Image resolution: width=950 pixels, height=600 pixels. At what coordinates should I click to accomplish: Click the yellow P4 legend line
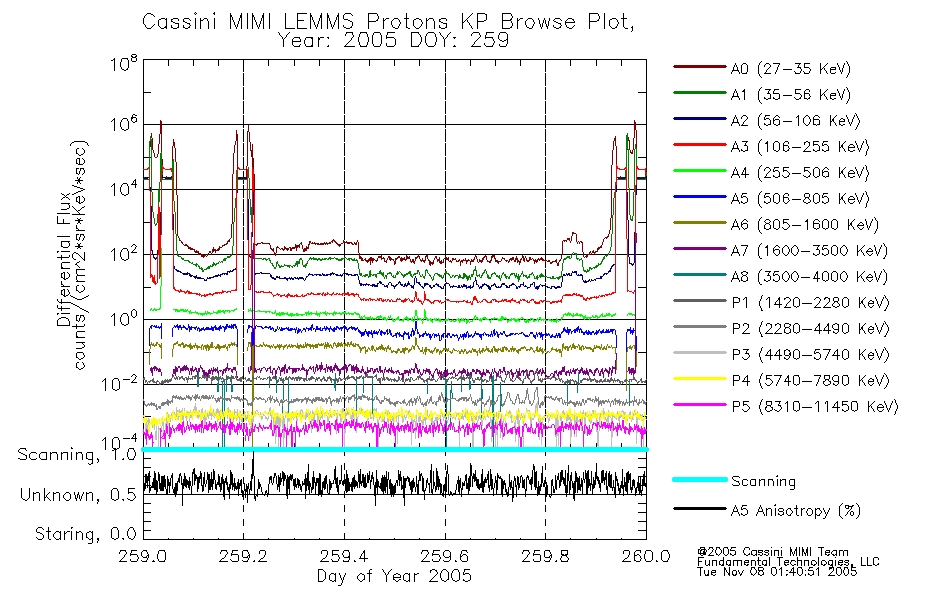(699, 378)
